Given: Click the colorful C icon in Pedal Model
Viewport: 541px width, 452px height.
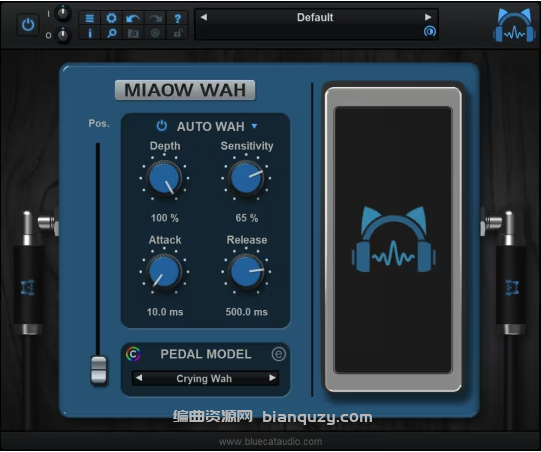Looking at the screenshot, I should [x=133, y=354].
